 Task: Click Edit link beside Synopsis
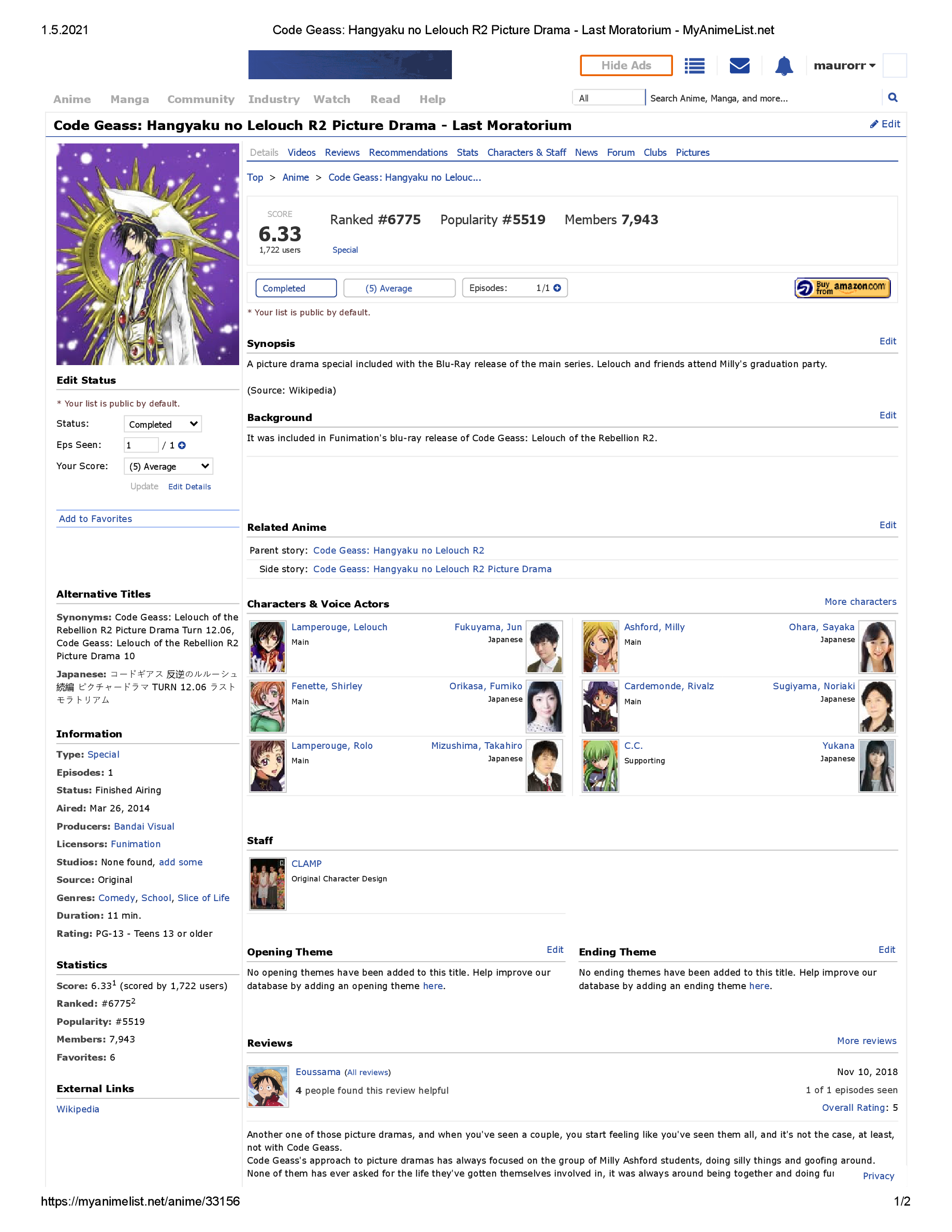888,341
